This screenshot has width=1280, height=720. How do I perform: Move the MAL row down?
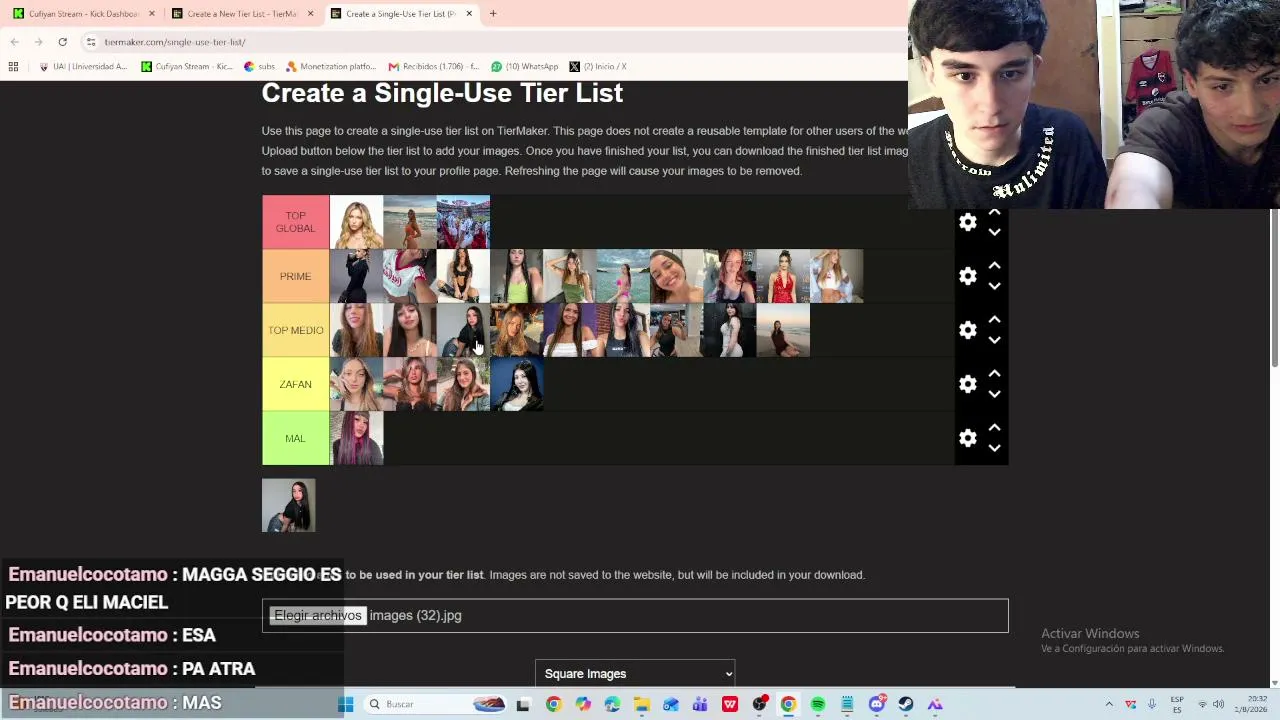[x=994, y=448]
